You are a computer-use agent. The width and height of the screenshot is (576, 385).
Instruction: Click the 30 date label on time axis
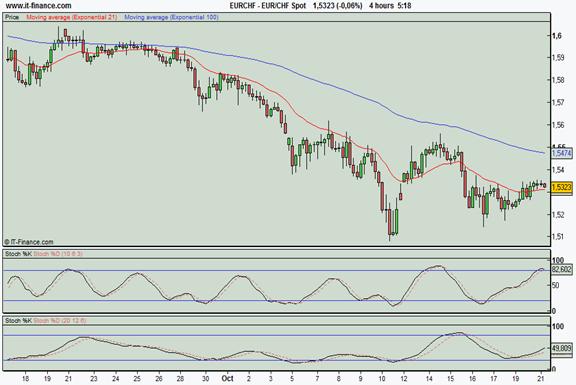206,379
